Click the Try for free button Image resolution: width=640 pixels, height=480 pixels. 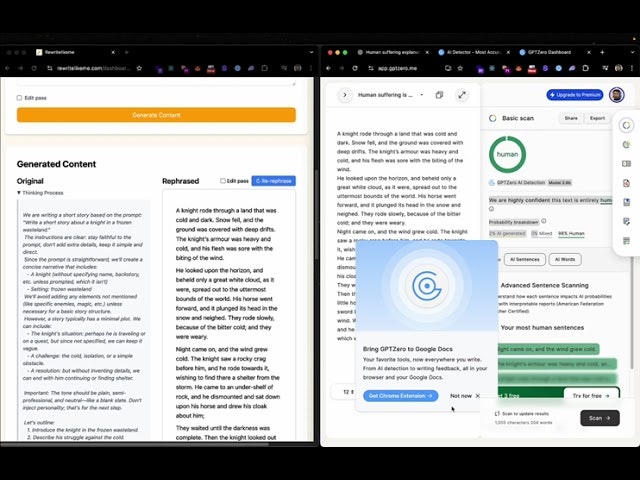(x=591, y=396)
